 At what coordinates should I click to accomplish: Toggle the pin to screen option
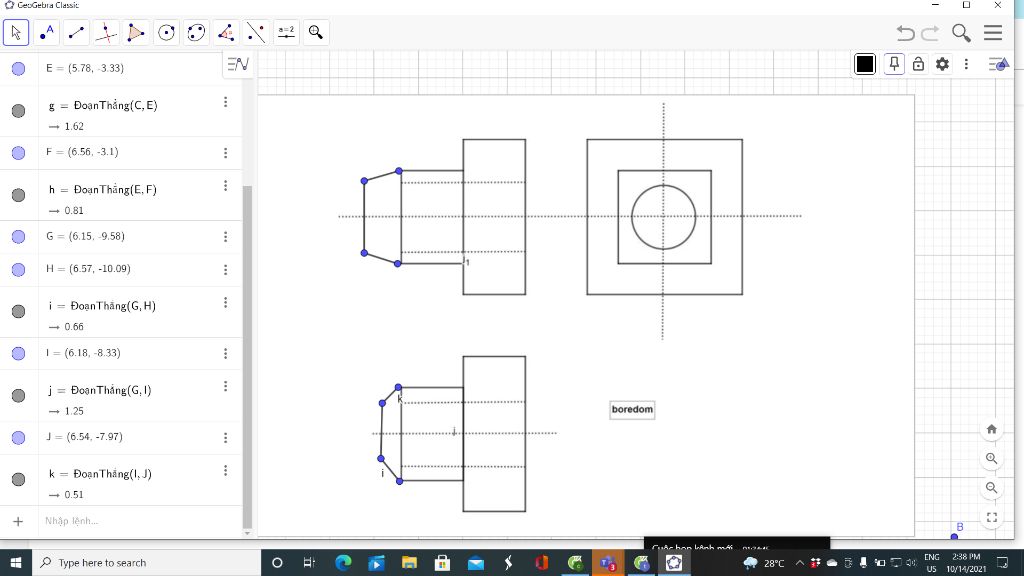click(894, 64)
